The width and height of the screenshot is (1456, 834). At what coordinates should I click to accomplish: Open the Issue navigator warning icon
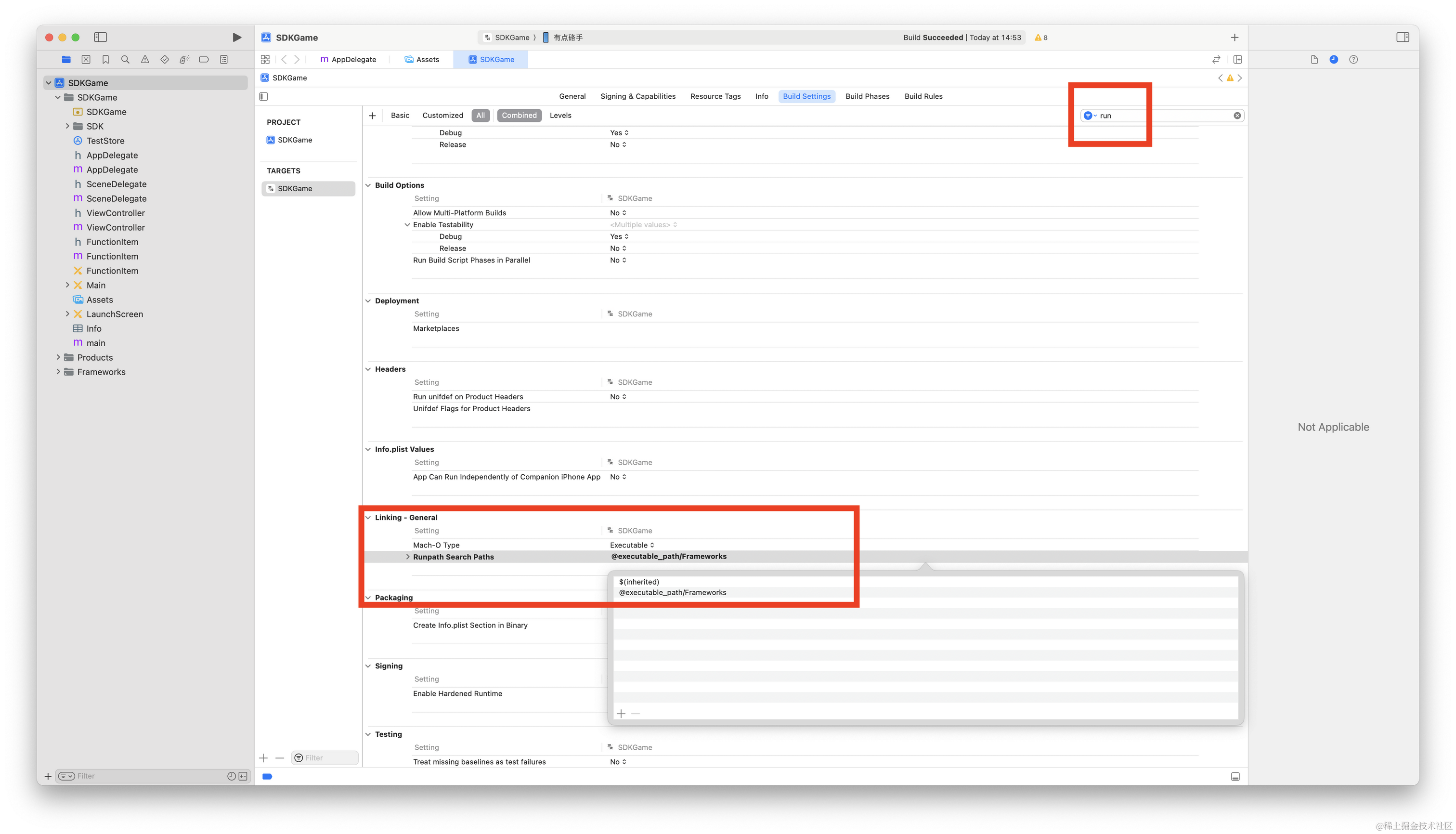tap(145, 60)
